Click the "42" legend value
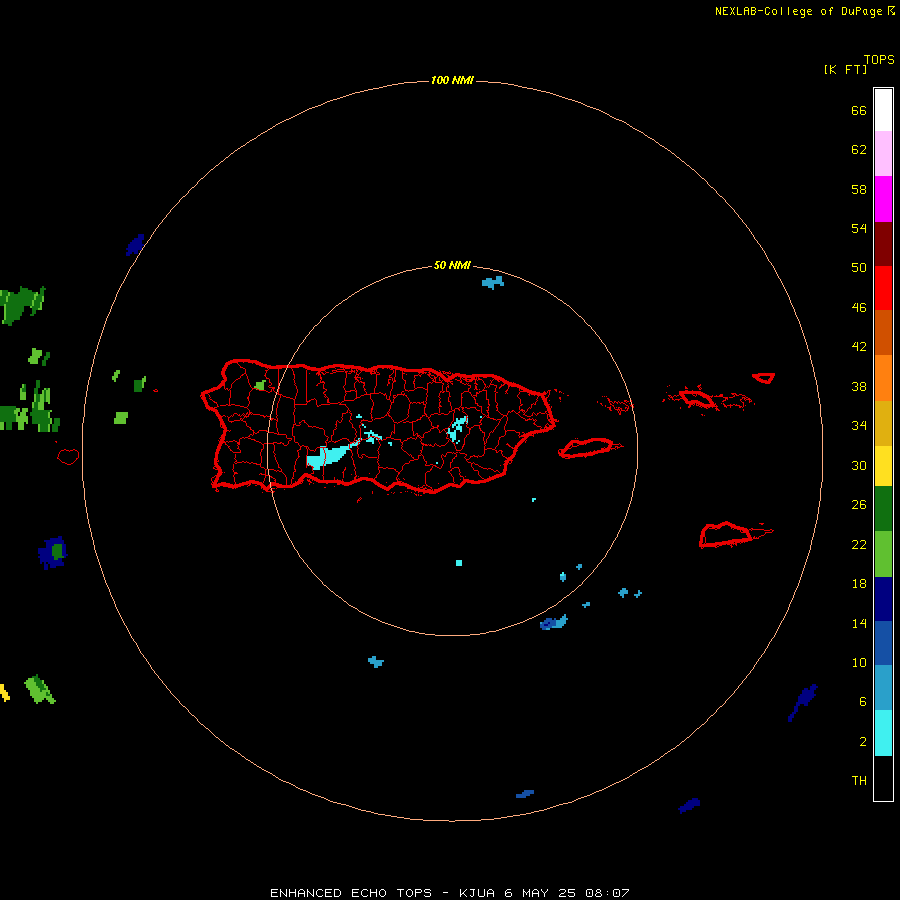Image resolution: width=900 pixels, height=900 pixels. click(859, 346)
